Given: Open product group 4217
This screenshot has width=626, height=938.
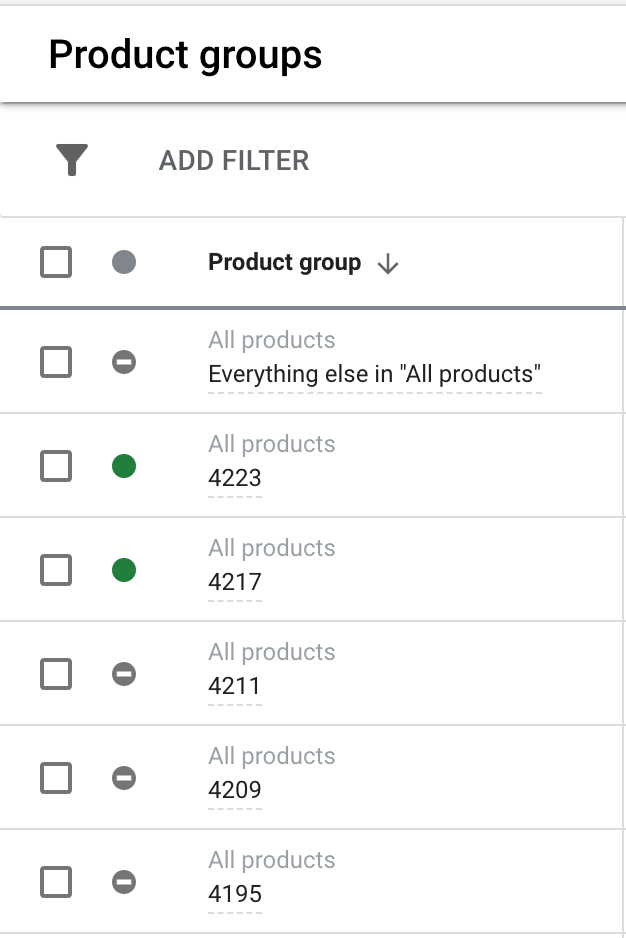Looking at the screenshot, I should coord(235,582).
